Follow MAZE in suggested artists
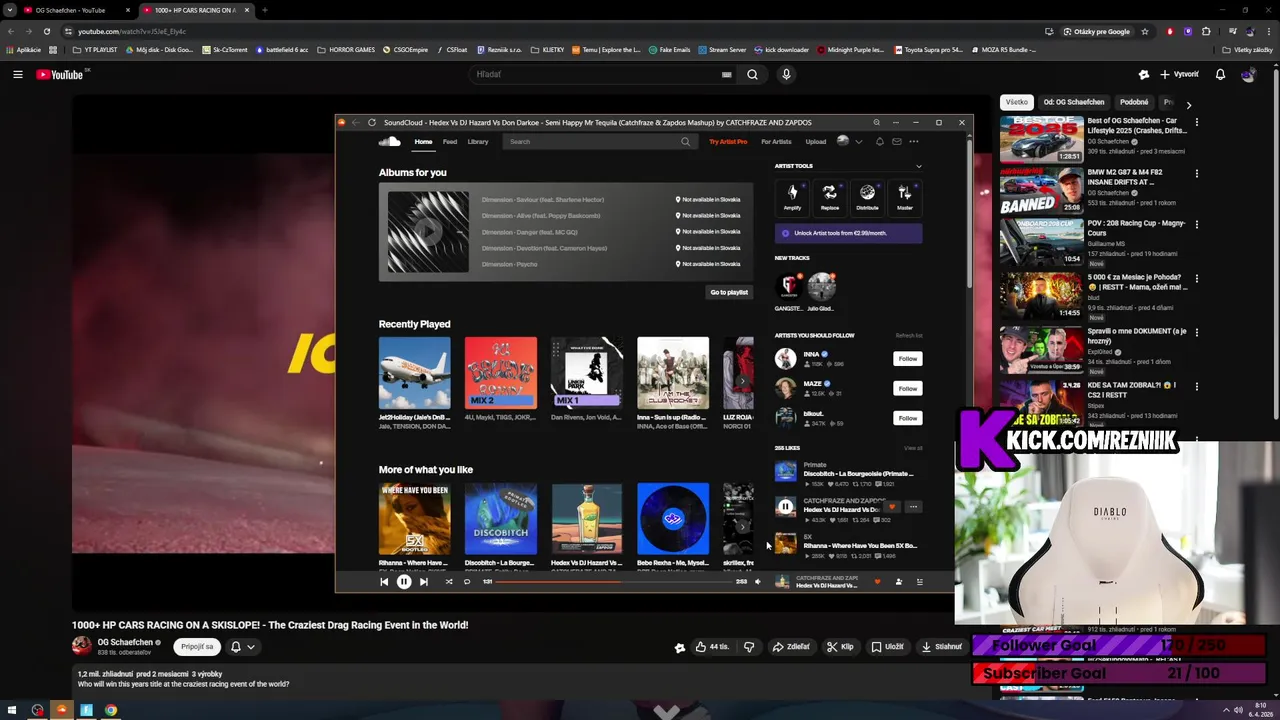The height and width of the screenshot is (720, 1280). click(x=907, y=388)
